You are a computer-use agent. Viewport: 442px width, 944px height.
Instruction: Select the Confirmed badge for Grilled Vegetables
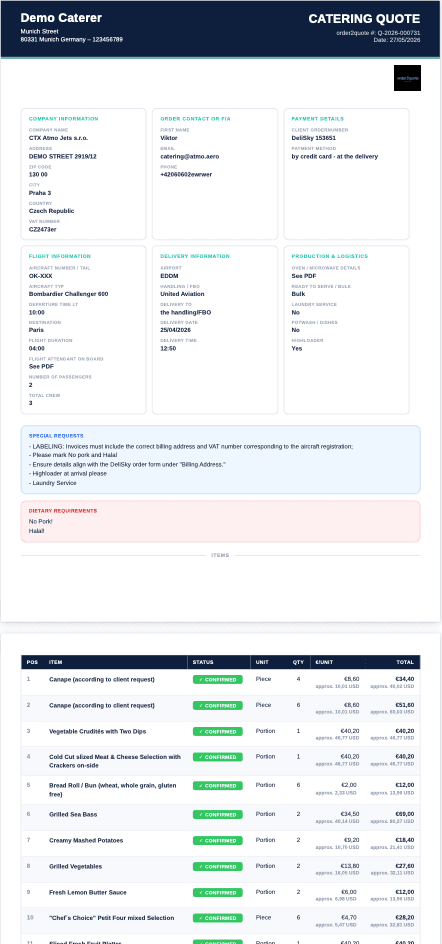[217, 866]
